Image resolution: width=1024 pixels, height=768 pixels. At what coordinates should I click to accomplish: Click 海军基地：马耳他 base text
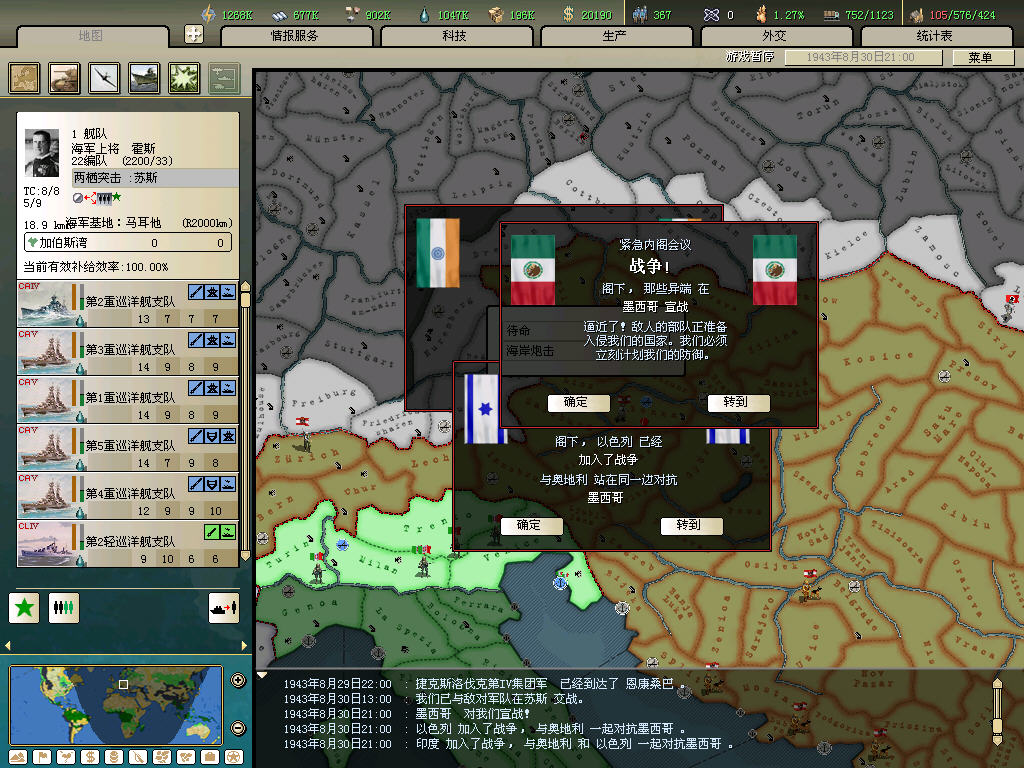[x=113, y=223]
